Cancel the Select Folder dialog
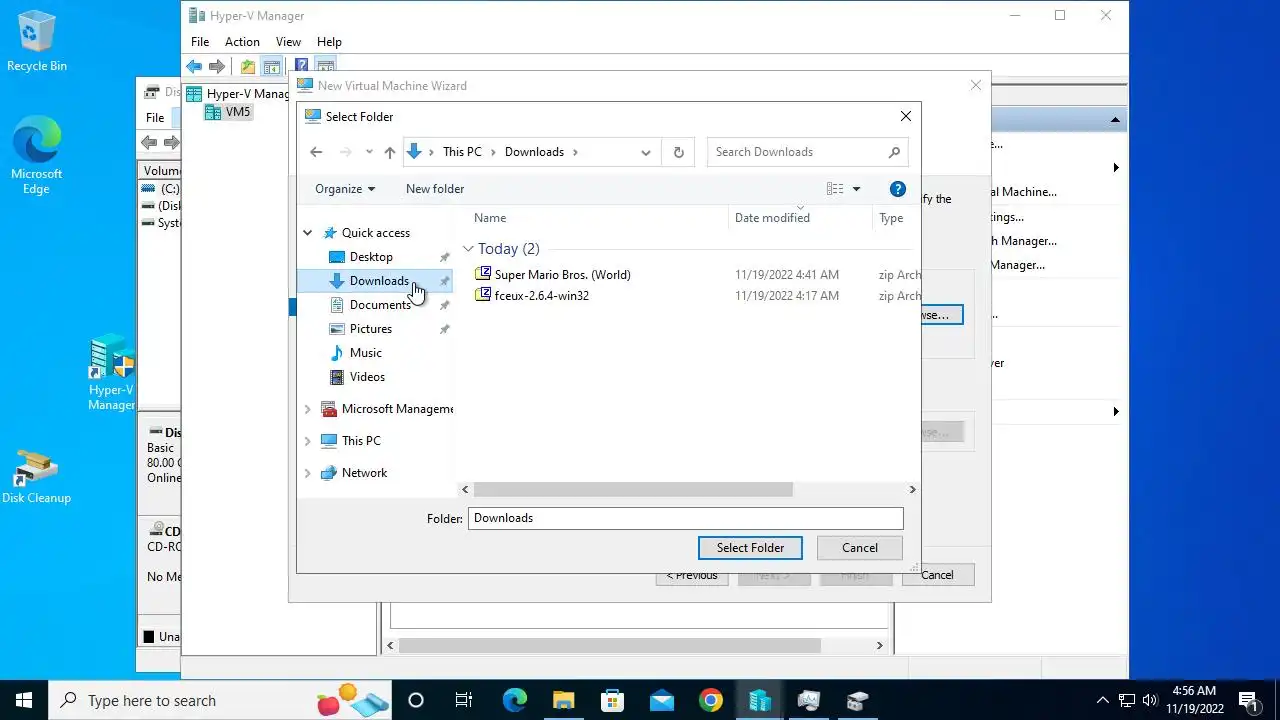The width and height of the screenshot is (1280, 720). (x=860, y=548)
